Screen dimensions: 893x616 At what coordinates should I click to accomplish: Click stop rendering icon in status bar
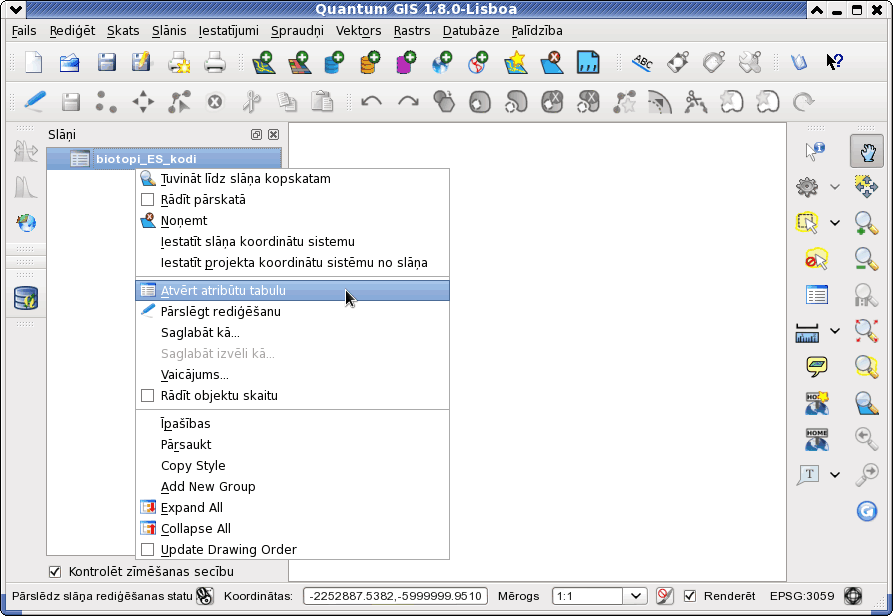point(665,596)
